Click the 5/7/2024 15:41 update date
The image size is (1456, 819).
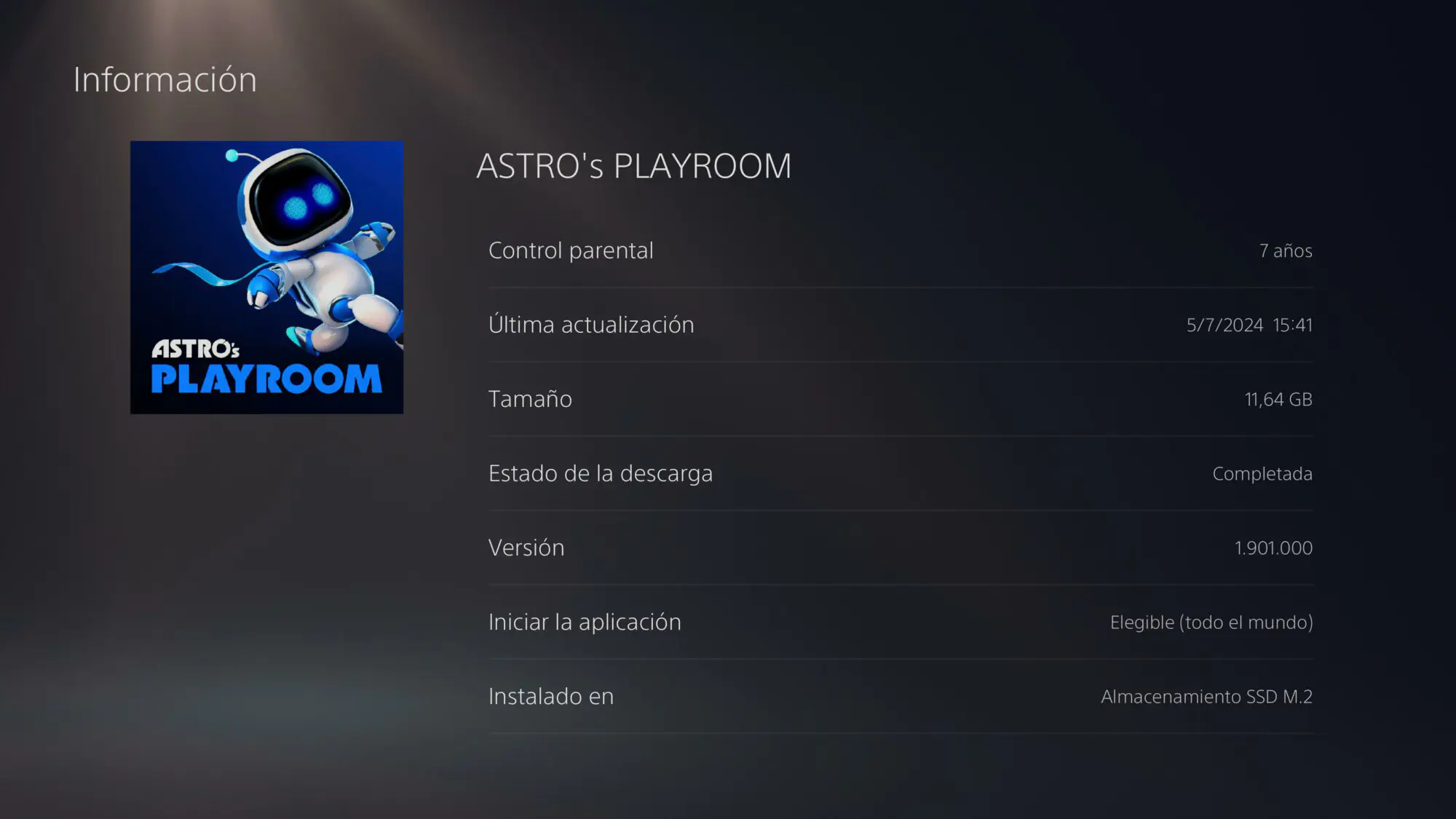(x=1249, y=325)
